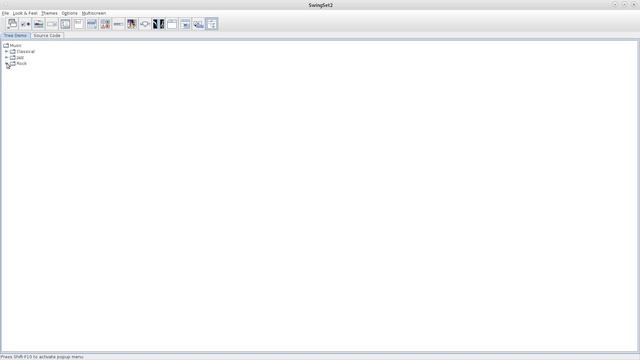This screenshot has width=640, height=360.
Task: Select the Classical node label
Action: pyautogui.click(x=26, y=52)
